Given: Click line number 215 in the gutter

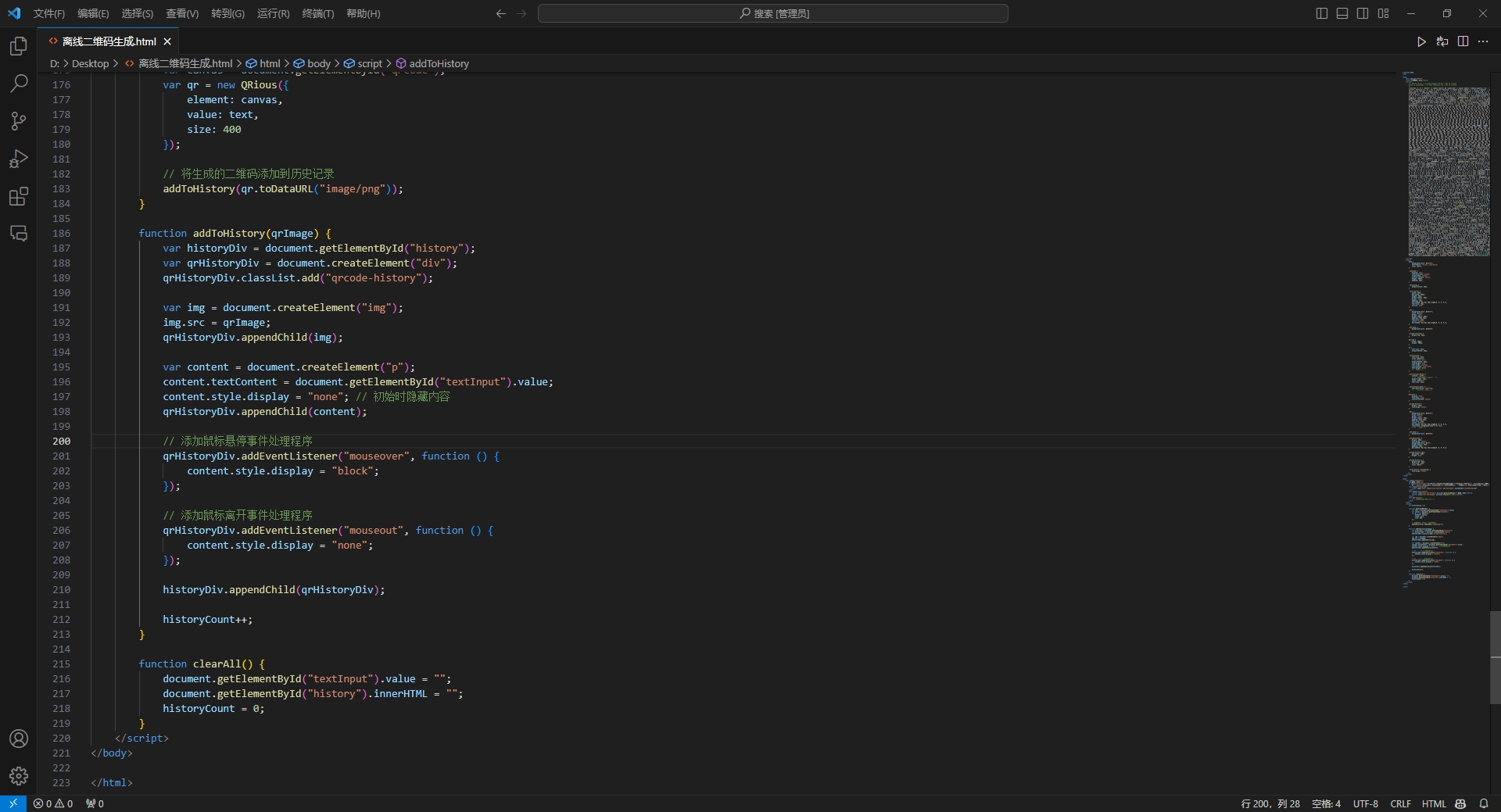Looking at the screenshot, I should point(61,664).
